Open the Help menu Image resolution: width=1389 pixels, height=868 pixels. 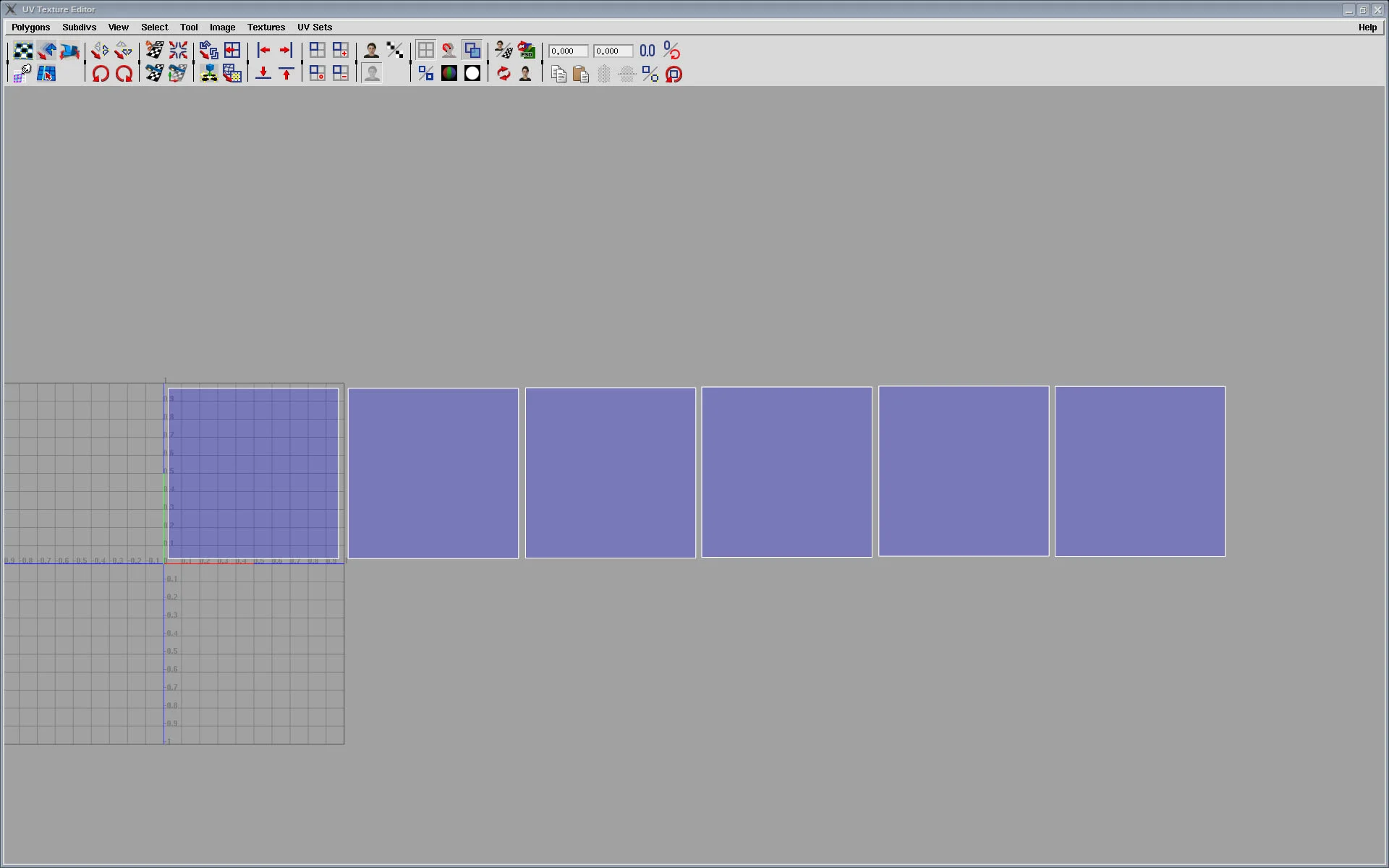pyautogui.click(x=1367, y=27)
